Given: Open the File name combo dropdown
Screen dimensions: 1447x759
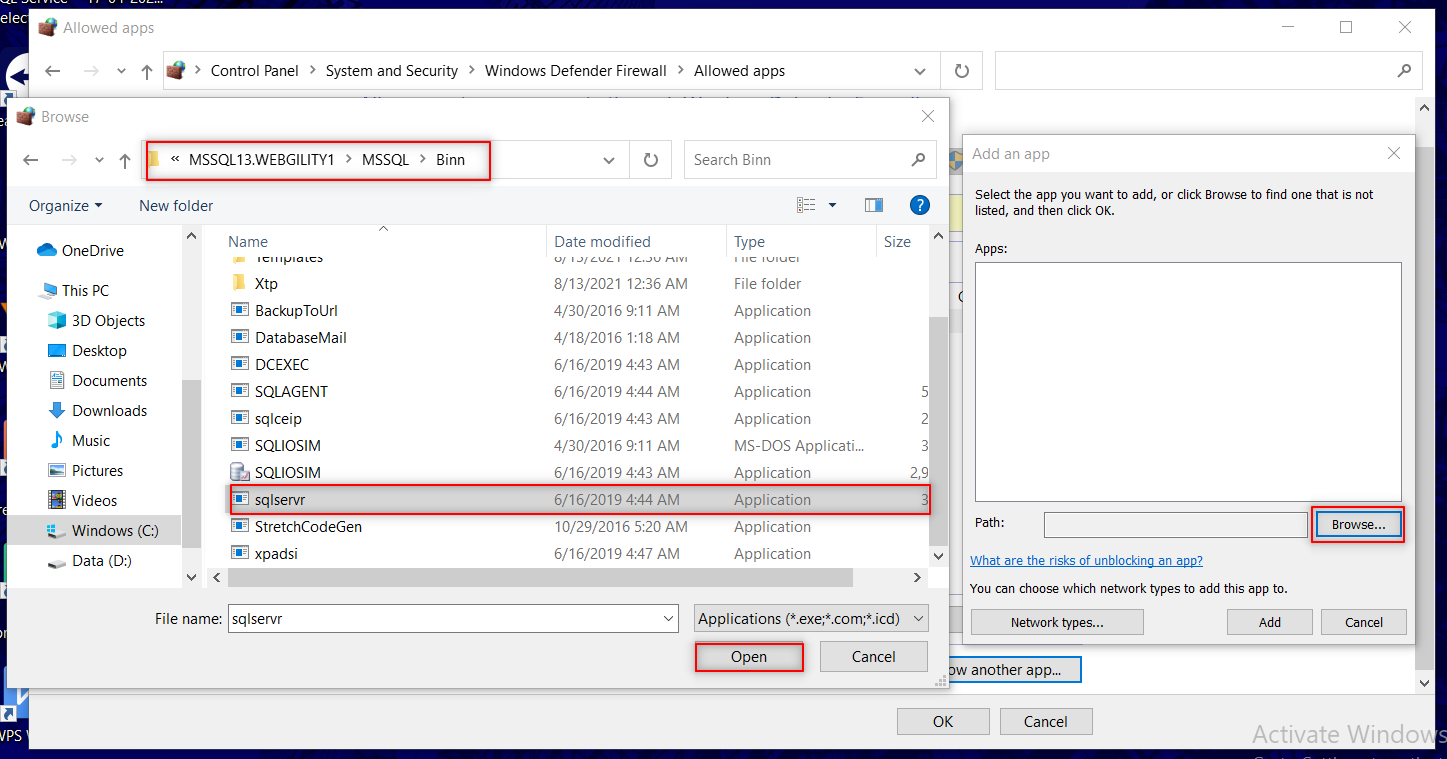Looking at the screenshot, I should coord(669,619).
